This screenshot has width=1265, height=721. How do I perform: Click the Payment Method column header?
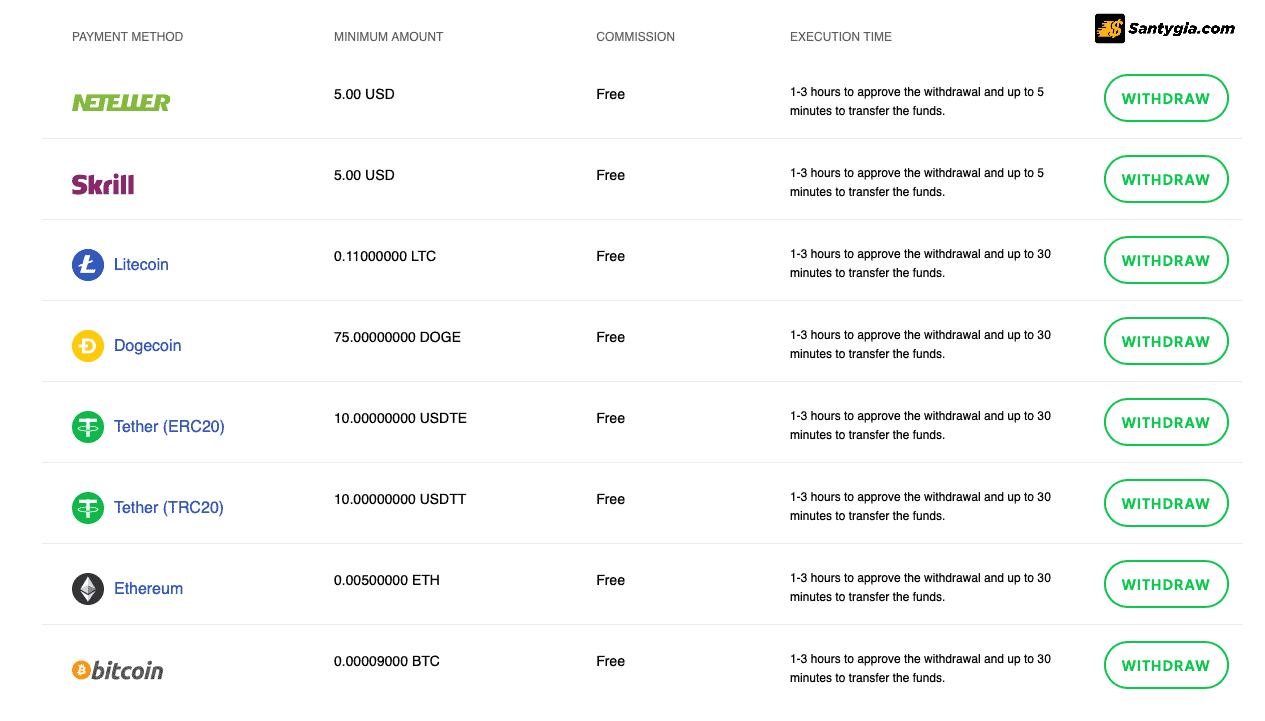[128, 37]
